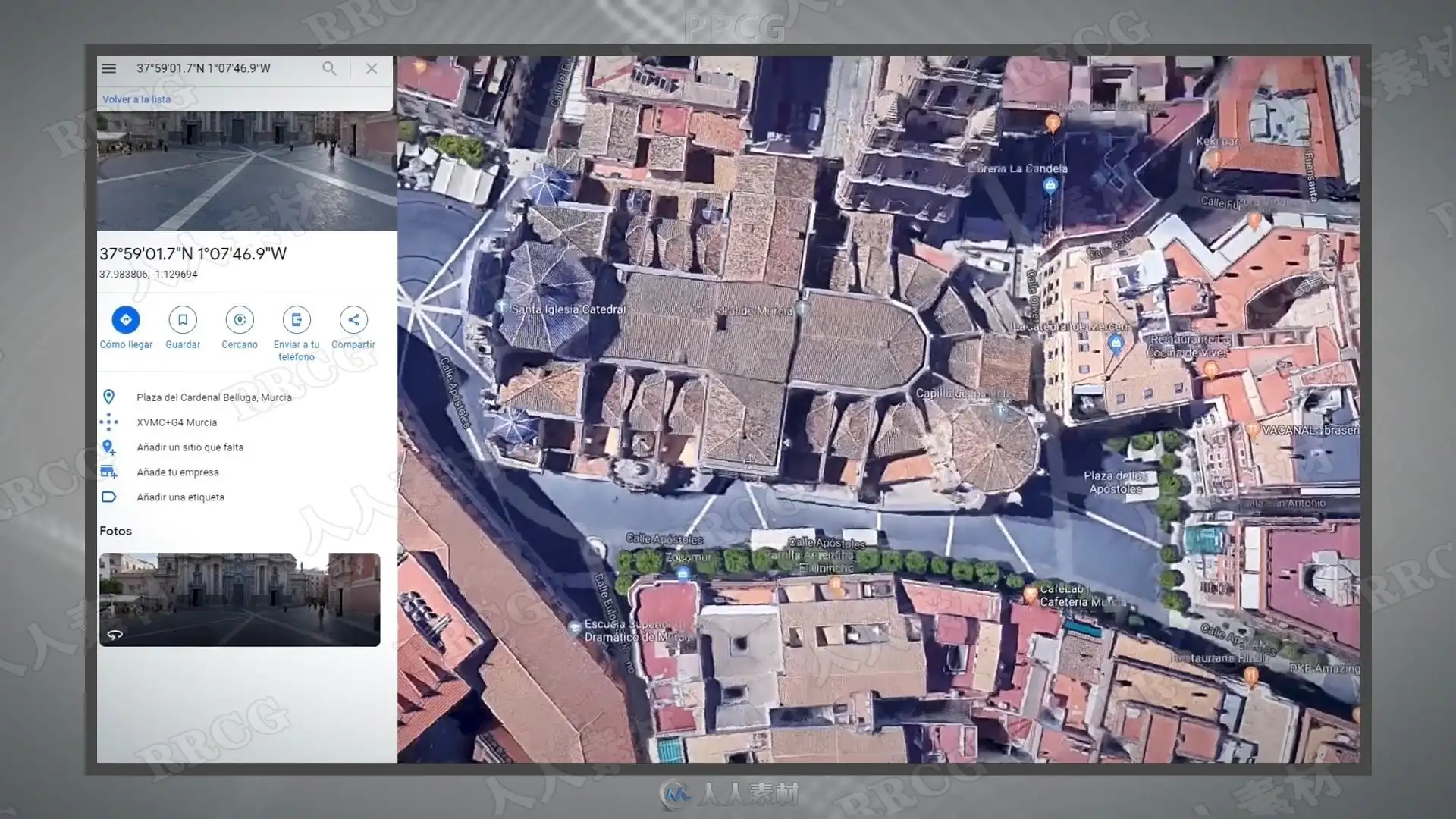Image resolution: width=1456 pixels, height=819 pixels.
Task: Save the place with Guardar icon
Action: pyautogui.click(x=183, y=320)
